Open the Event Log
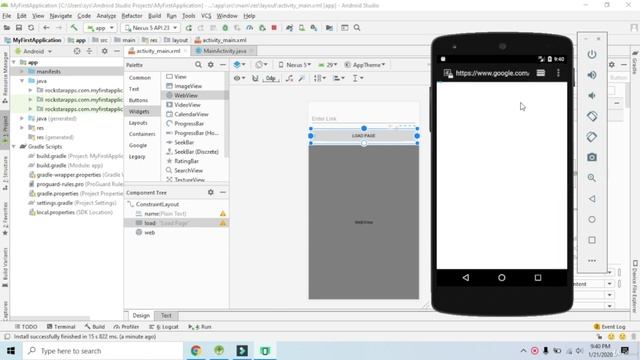Image resolution: width=640 pixels, height=360 pixels. 609,327
